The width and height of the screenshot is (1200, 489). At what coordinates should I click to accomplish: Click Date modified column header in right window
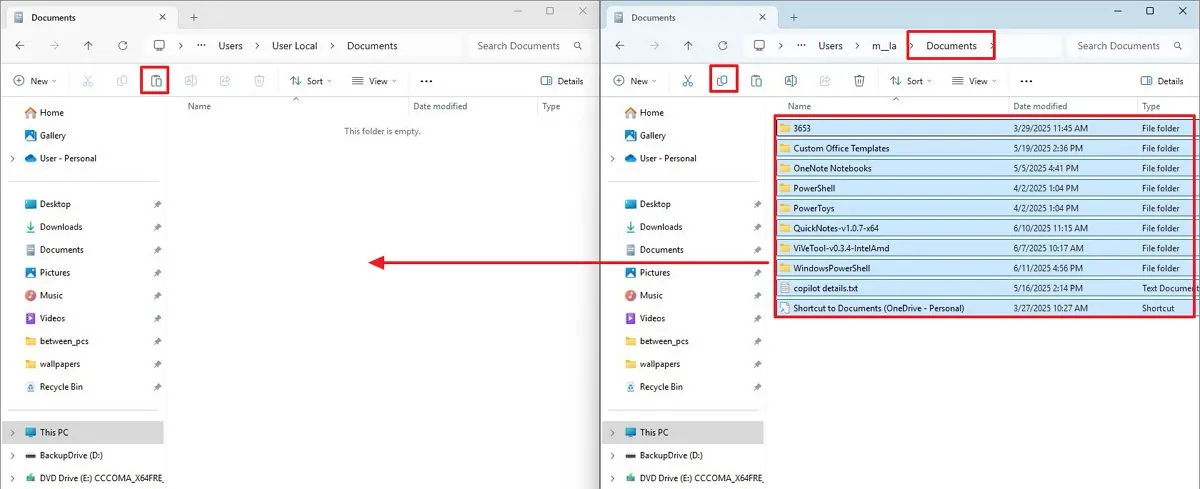[1040, 106]
